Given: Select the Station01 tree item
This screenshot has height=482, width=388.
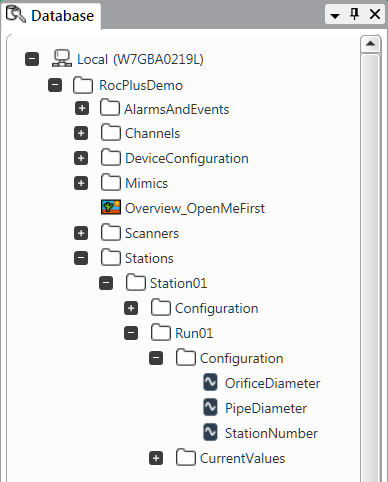Looking at the screenshot, I should [178, 283].
